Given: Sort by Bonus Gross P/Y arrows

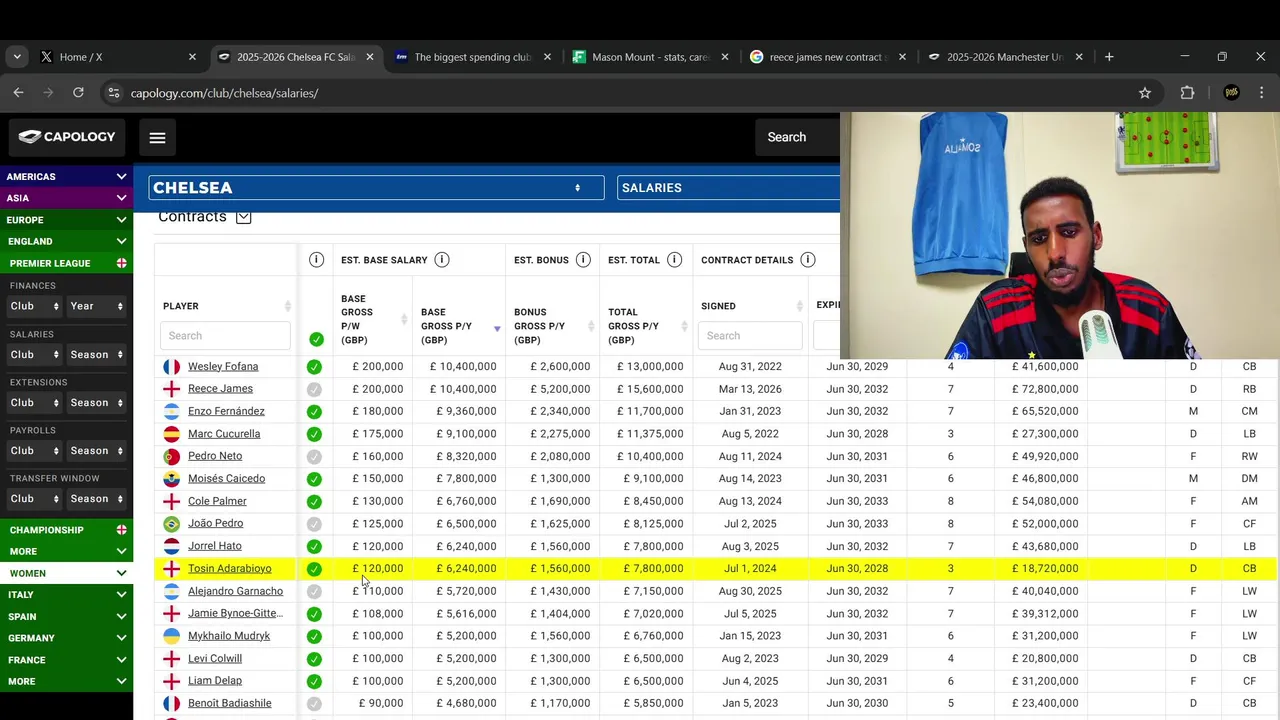Looking at the screenshot, I should (593, 326).
